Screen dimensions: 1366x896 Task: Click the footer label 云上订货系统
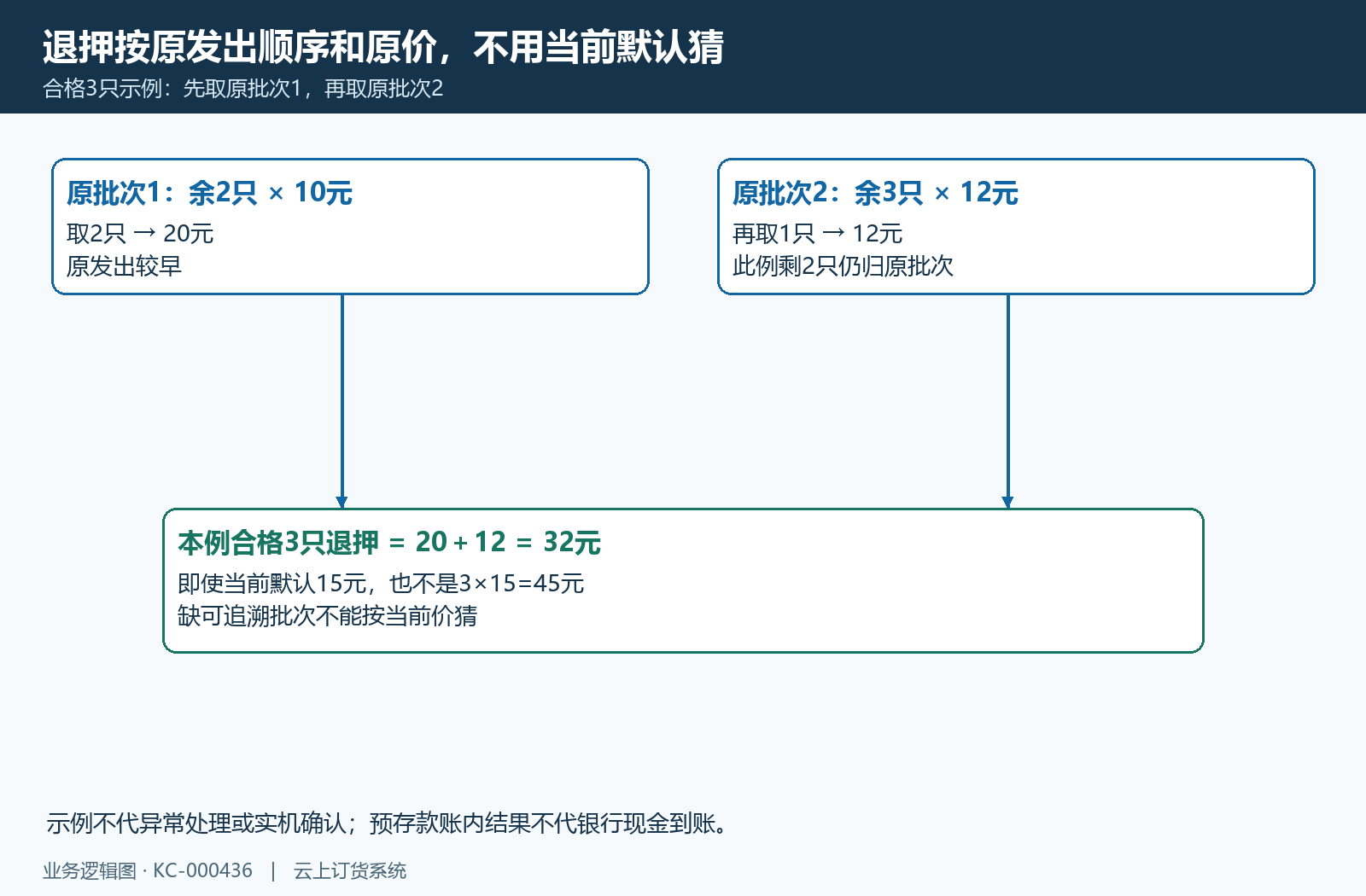[350, 871]
